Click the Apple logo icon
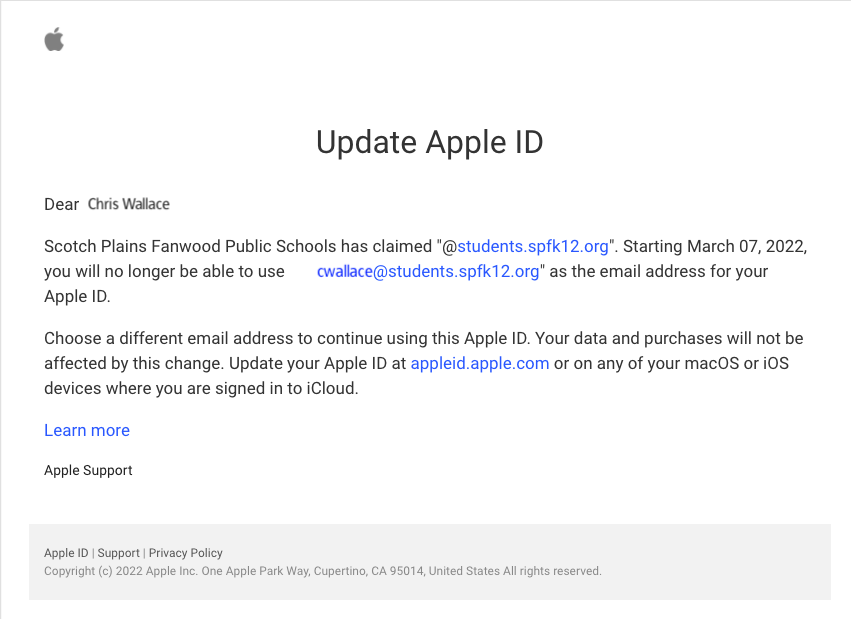The width and height of the screenshot is (851, 619). point(54,40)
